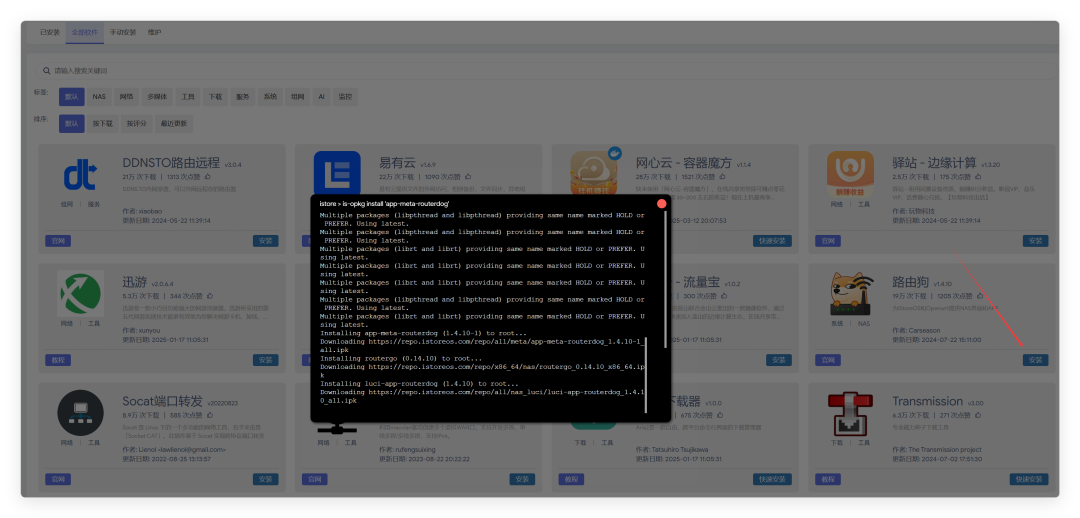1080x518 pixels.
Task: Click 快速安装 for 网心云 容器魔方
Action: (x=772, y=241)
